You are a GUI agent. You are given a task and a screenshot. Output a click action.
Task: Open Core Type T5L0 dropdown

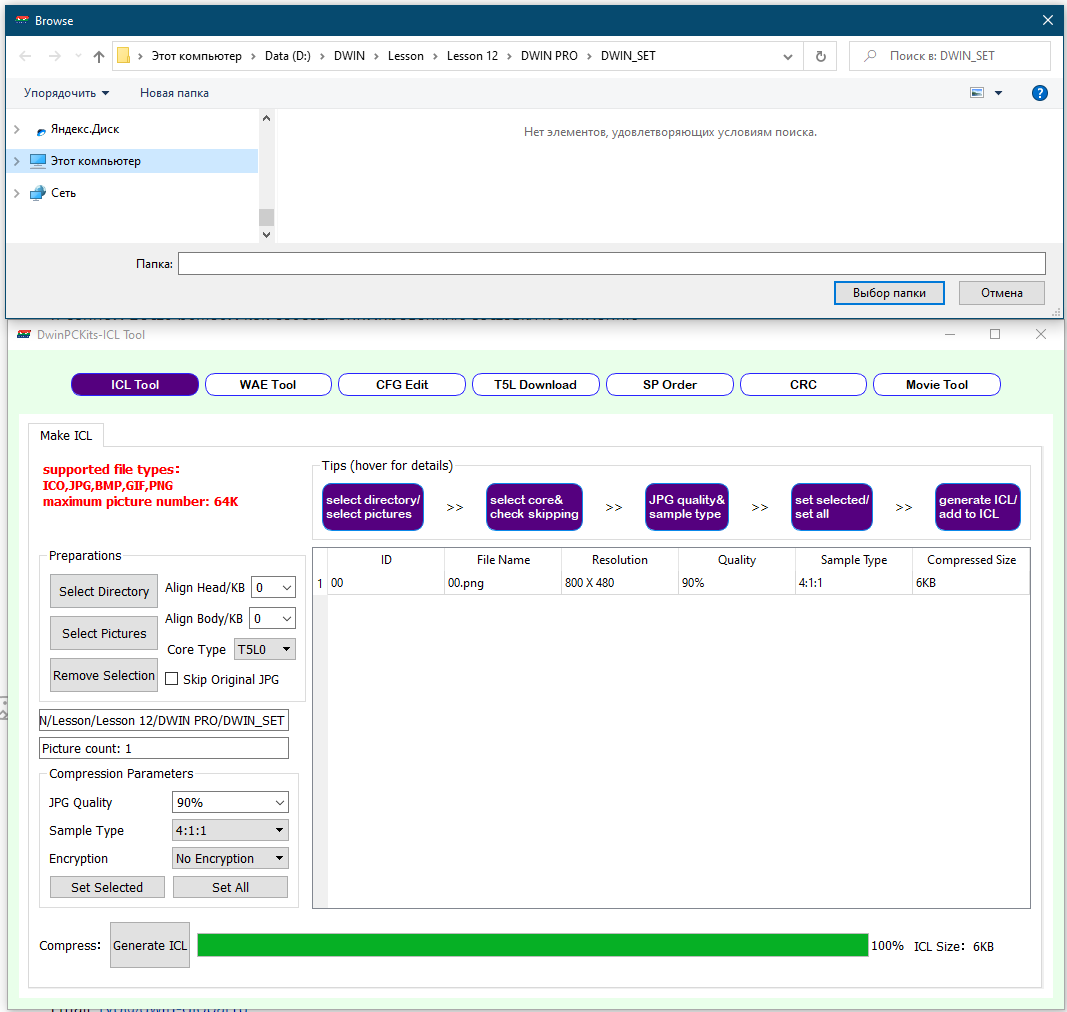point(265,649)
